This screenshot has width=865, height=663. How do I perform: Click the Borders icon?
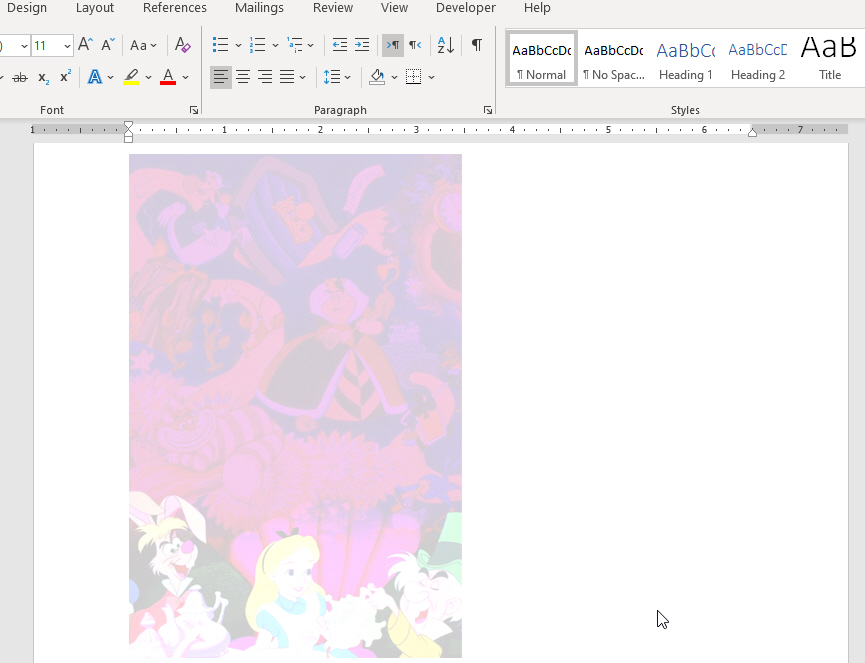click(x=414, y=77)
